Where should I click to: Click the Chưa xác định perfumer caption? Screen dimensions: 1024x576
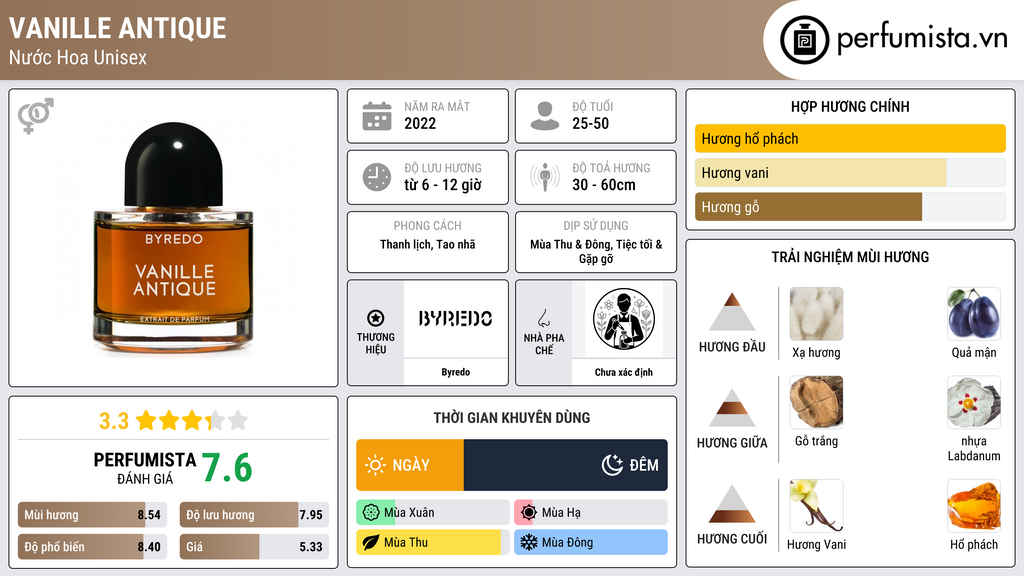(624, 372)
